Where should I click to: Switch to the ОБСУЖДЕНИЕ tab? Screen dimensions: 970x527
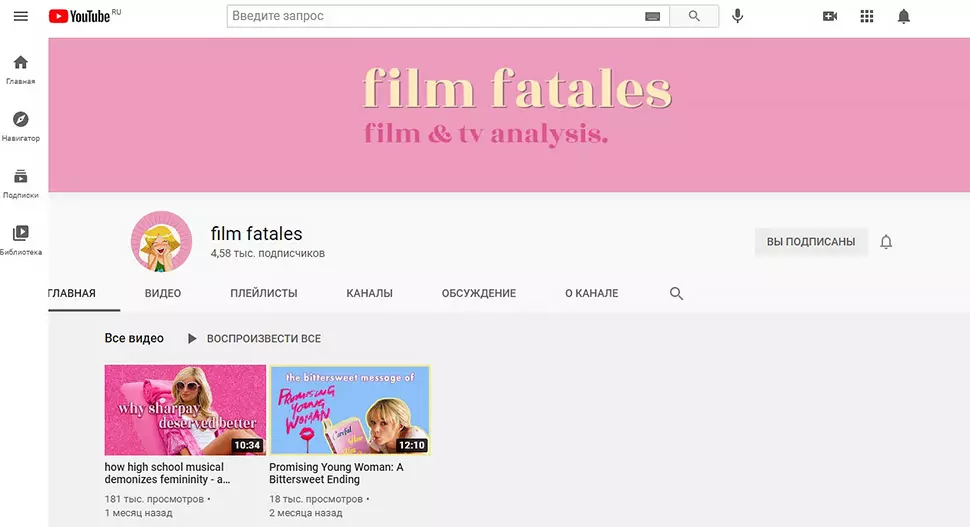coord(478,293)
